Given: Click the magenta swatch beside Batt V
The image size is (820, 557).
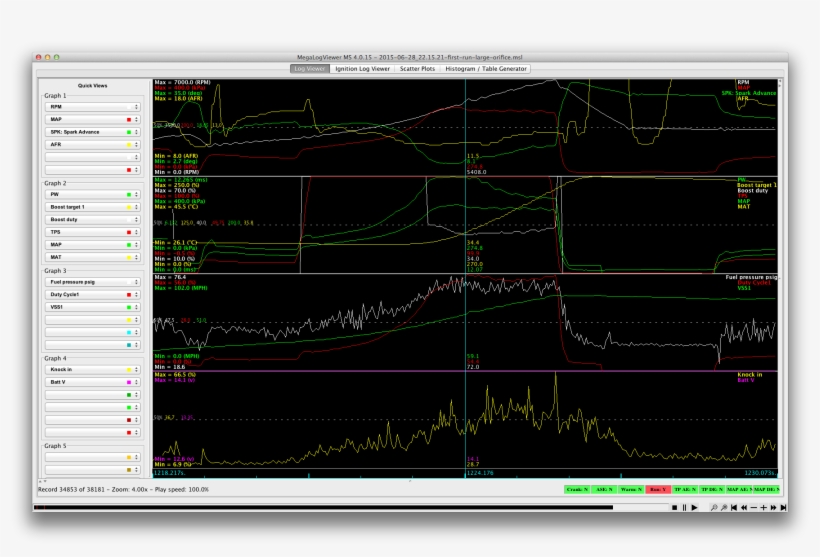Looking at the screenshot, I should [129, 382].
